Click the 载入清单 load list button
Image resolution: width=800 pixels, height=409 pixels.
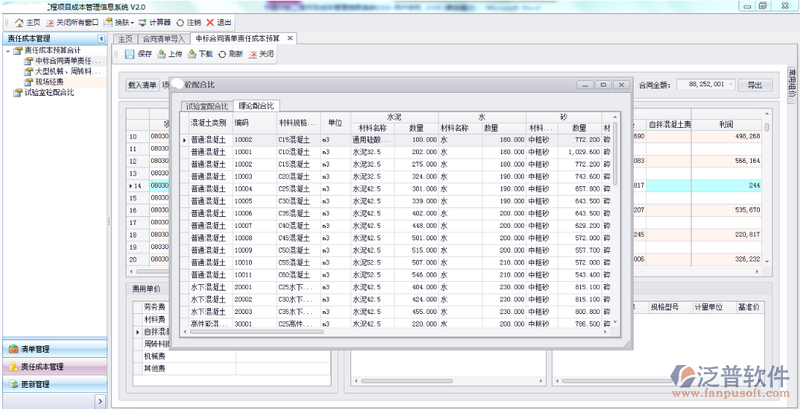142,86
